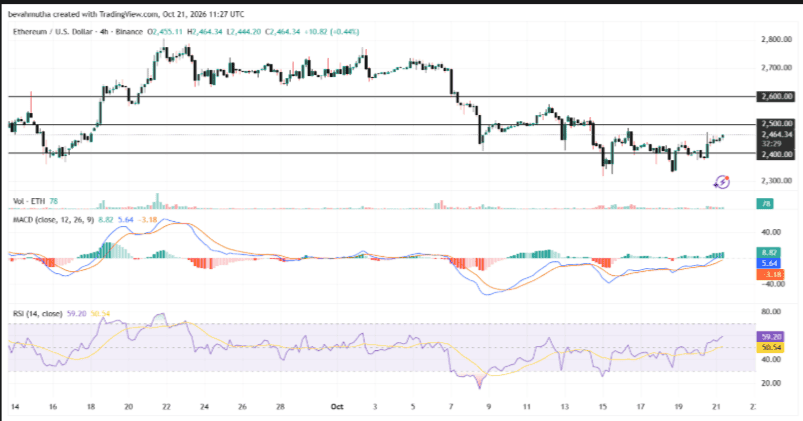
Task: Click the change value +10.82 (+0.44%)
Action: [x=332, y=32]
